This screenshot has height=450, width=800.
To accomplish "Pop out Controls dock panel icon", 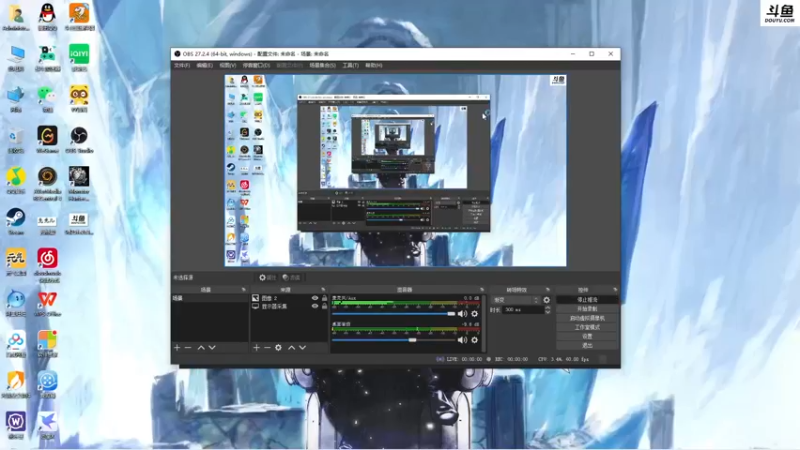I will tap(615, 290).
